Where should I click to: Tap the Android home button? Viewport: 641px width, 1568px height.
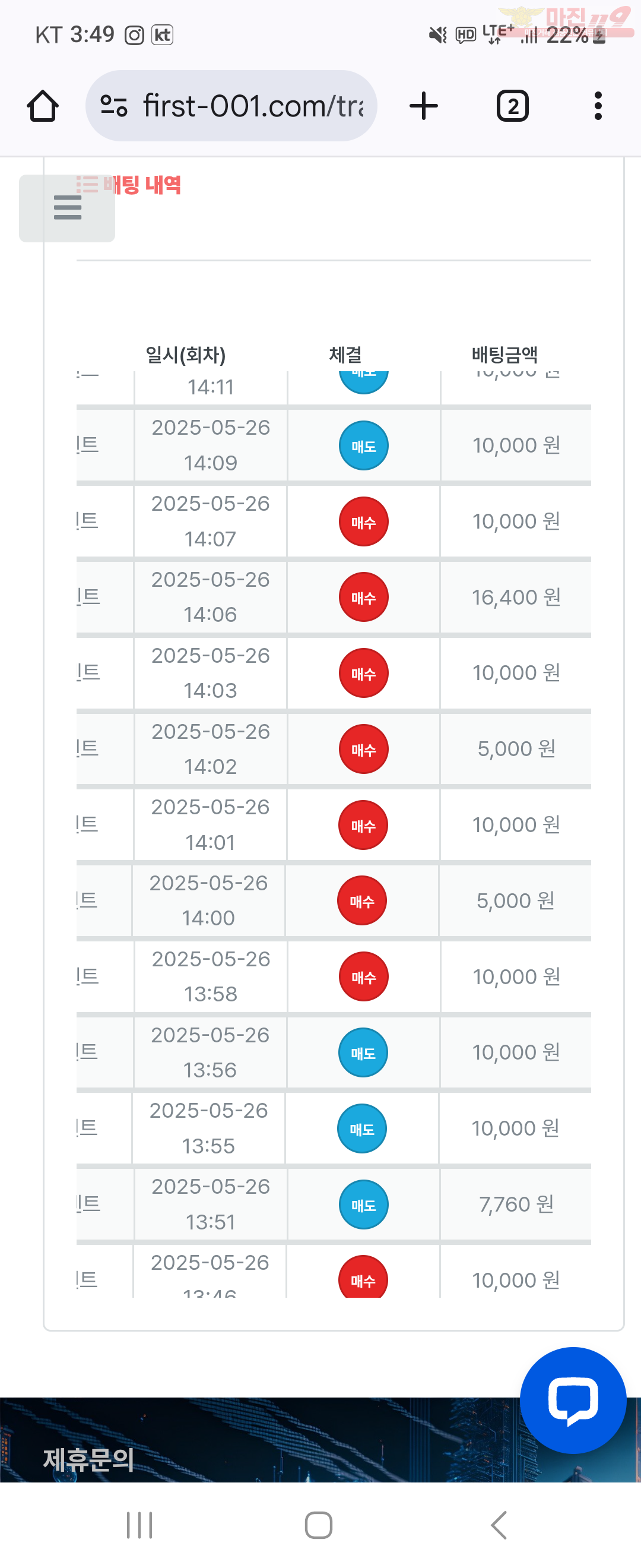click(x=319, y=1525)
